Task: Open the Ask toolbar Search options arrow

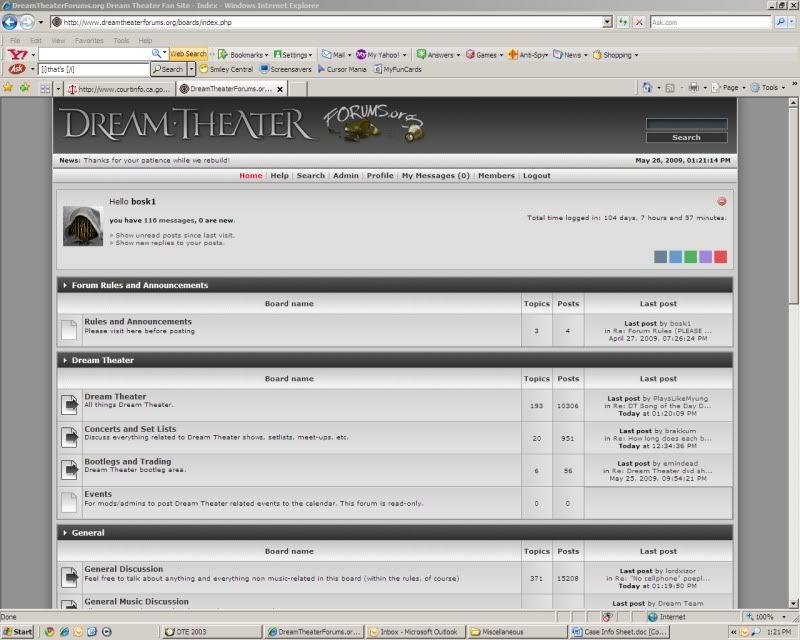Action: [x=191, y=69]
